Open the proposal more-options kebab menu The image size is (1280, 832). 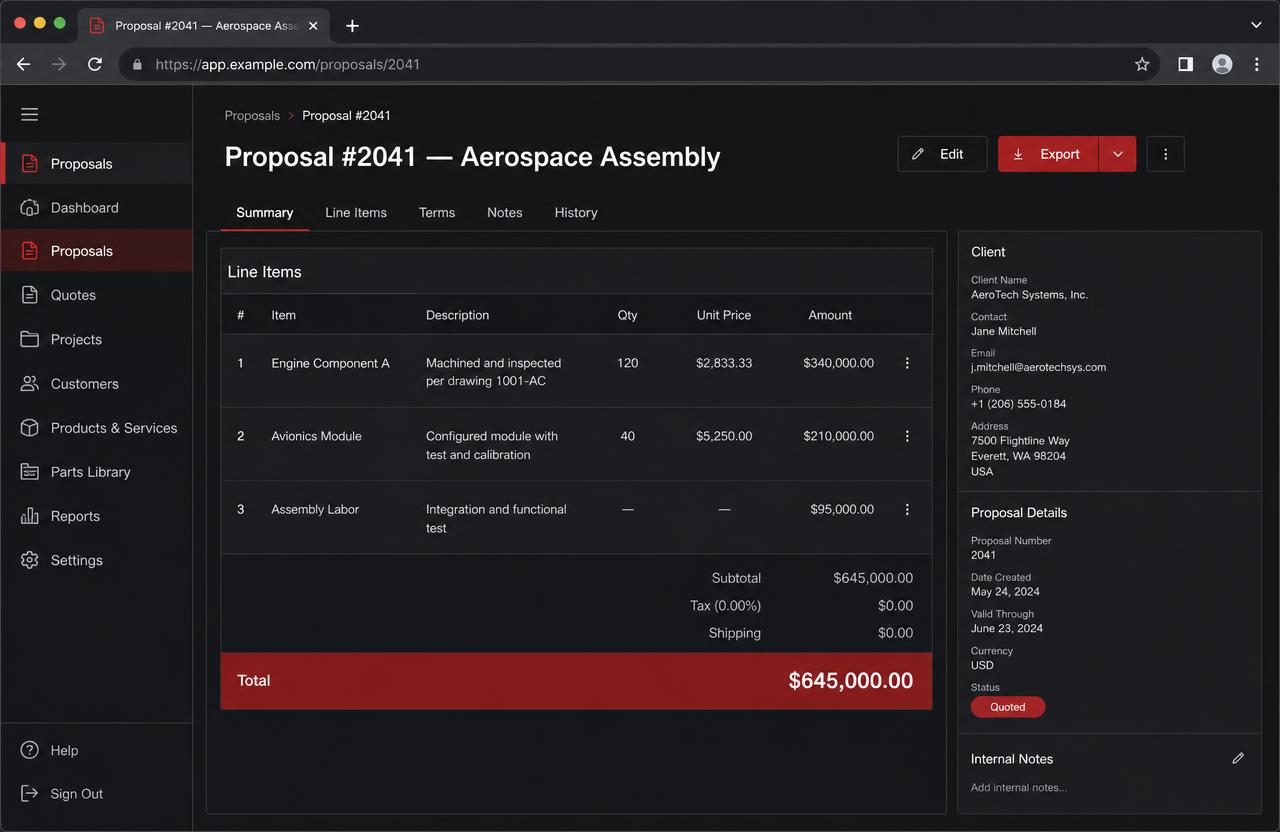pos(1165,154)
